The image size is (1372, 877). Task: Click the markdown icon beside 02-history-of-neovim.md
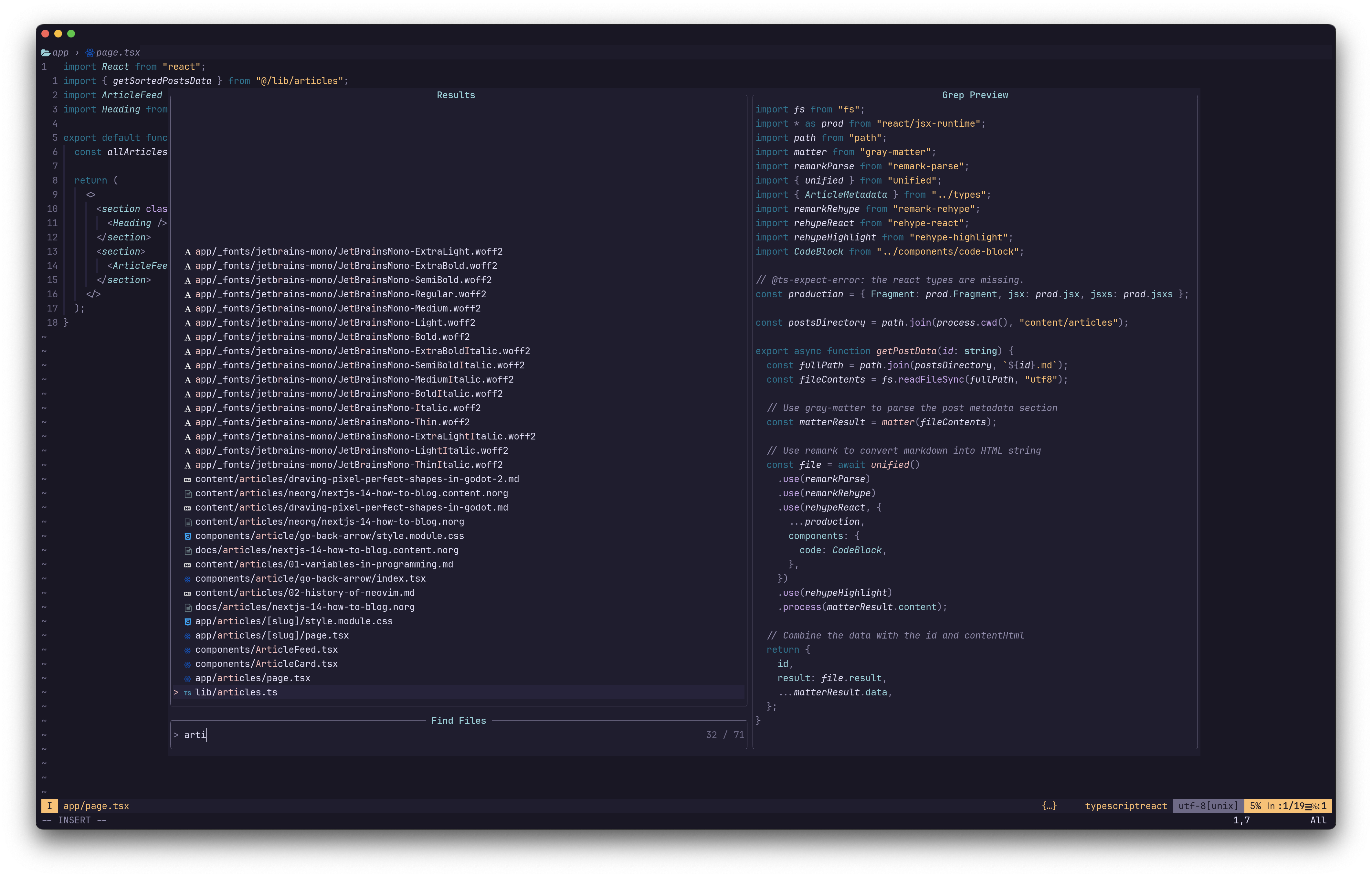187,593
